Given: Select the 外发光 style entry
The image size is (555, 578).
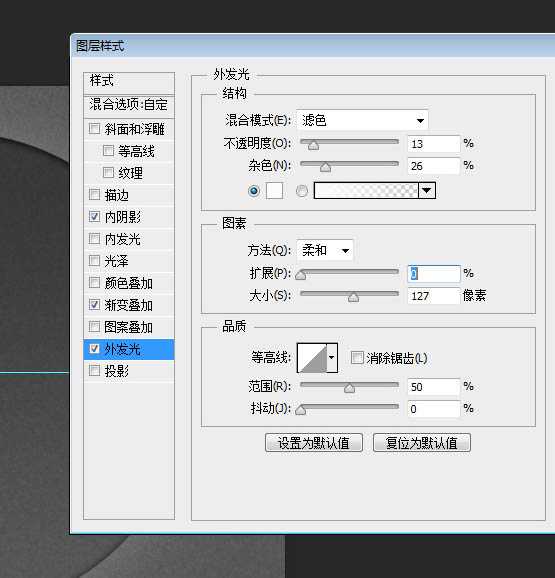Looking at the screenshot, I should pos(129,349).
